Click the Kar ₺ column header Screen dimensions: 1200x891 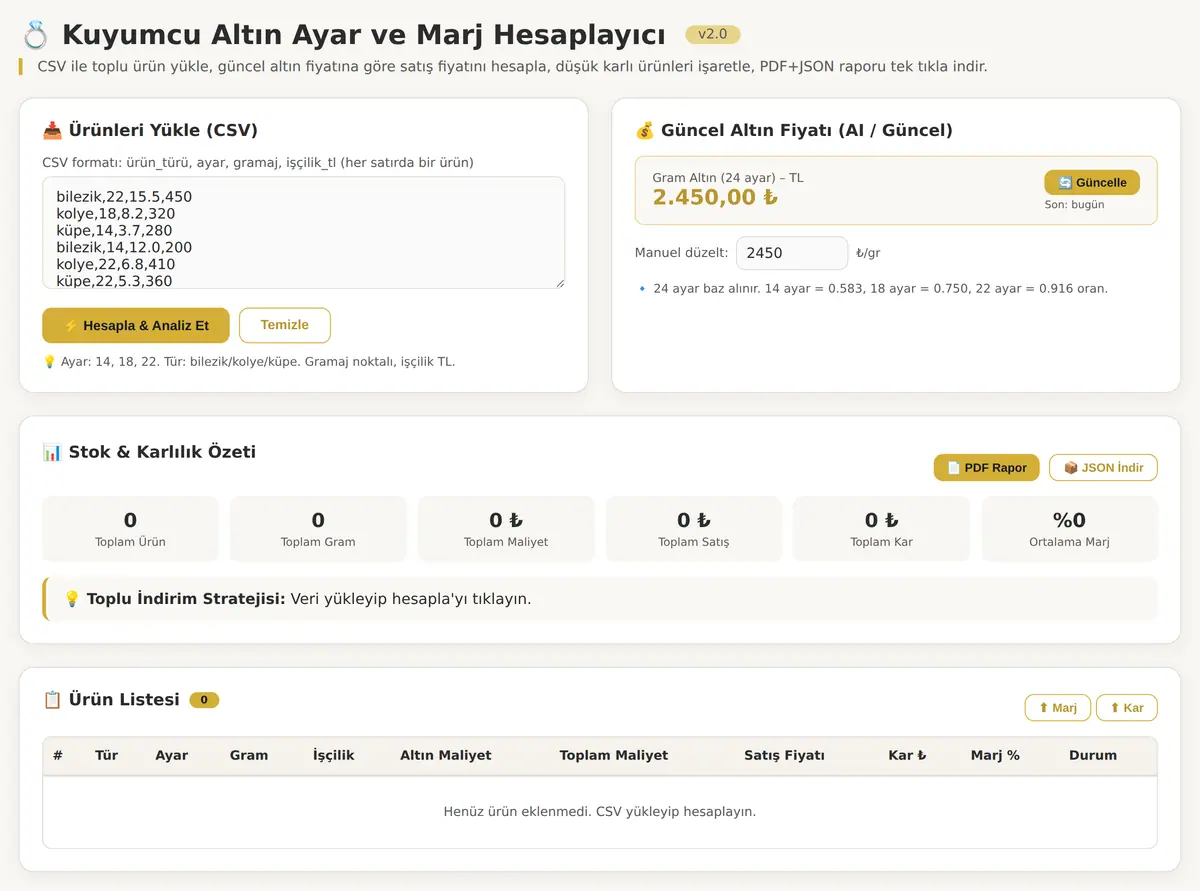[907, 755]
